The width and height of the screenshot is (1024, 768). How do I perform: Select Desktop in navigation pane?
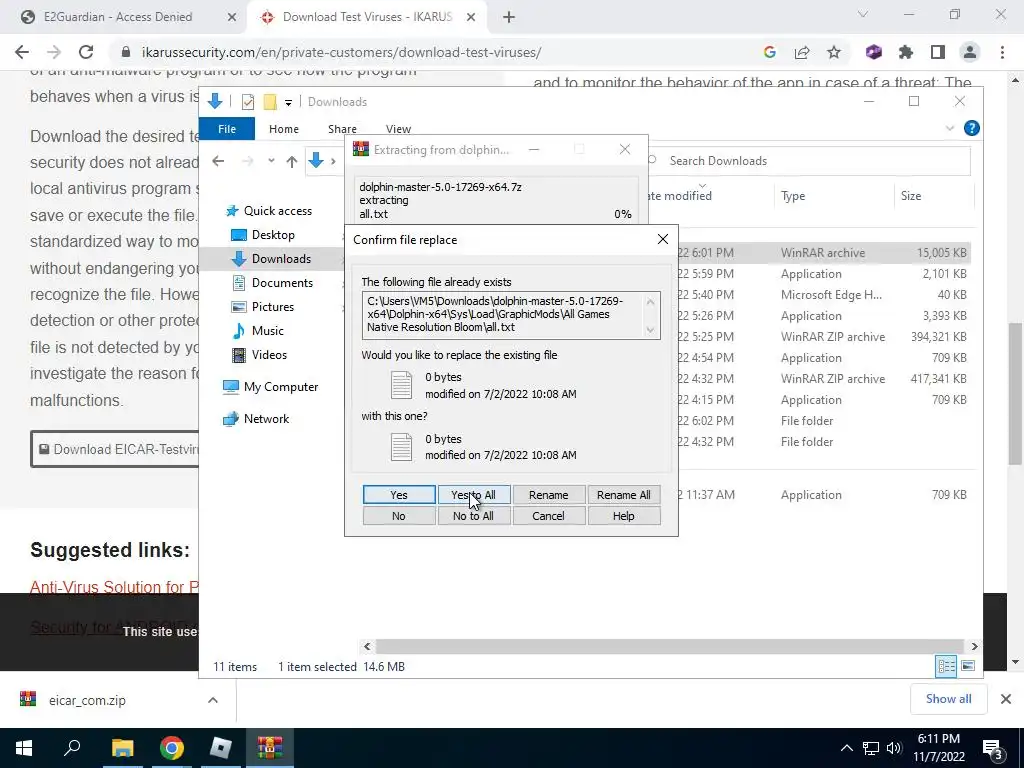pyautogui.click(x=264, y=234)
